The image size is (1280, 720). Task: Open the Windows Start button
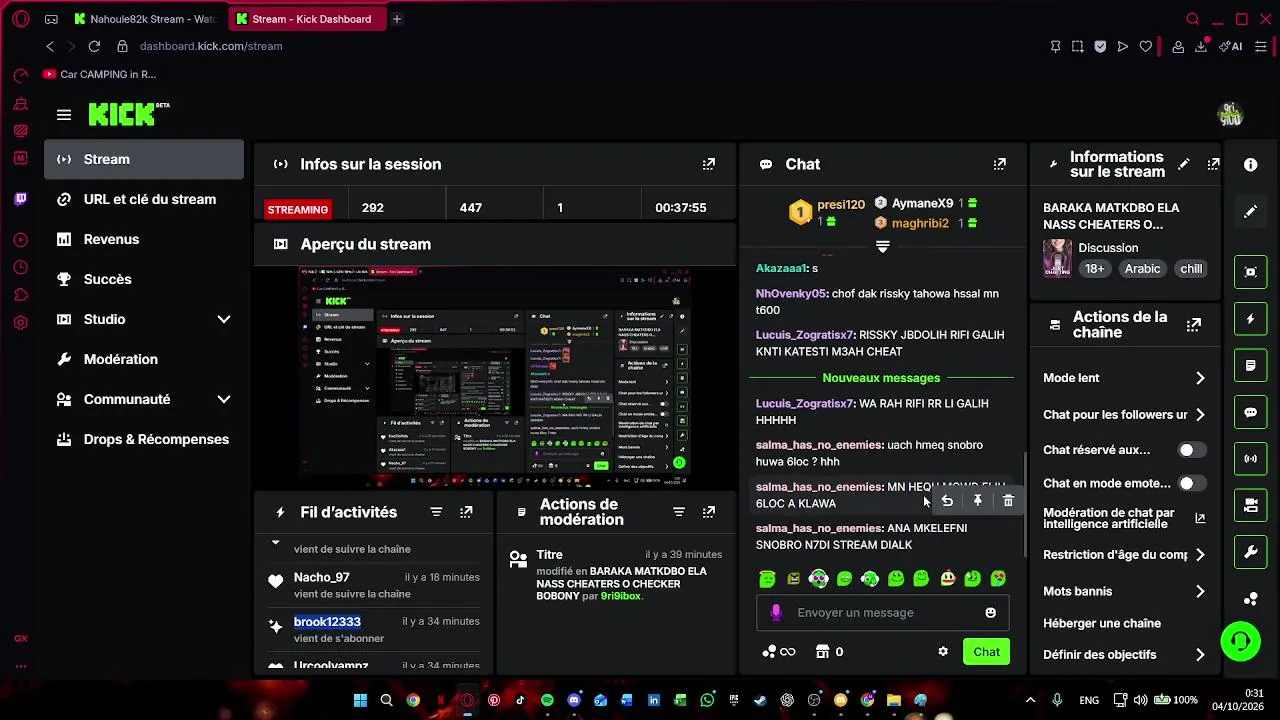(x=360, y=701)
